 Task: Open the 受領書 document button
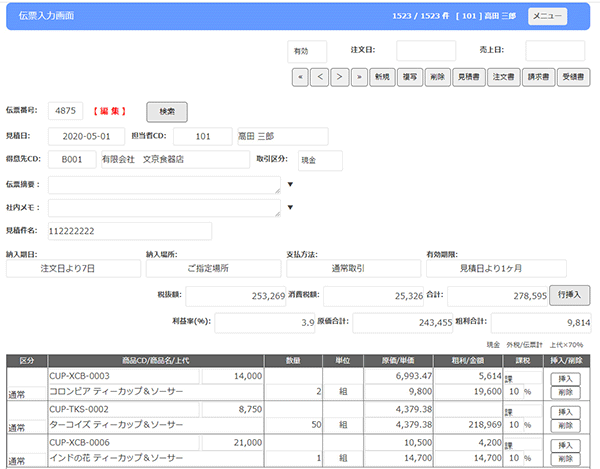pyautogui.click(x=573, y=77)
